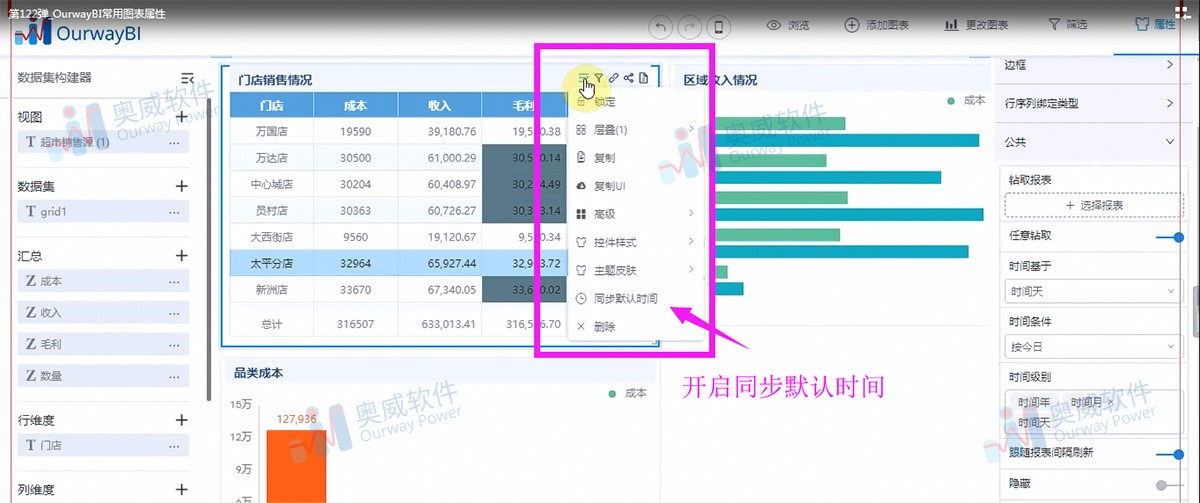Collapse the 数据集构建器 panel icon
Viewport: 1200px width, 503px height.
tap(187, 78)
